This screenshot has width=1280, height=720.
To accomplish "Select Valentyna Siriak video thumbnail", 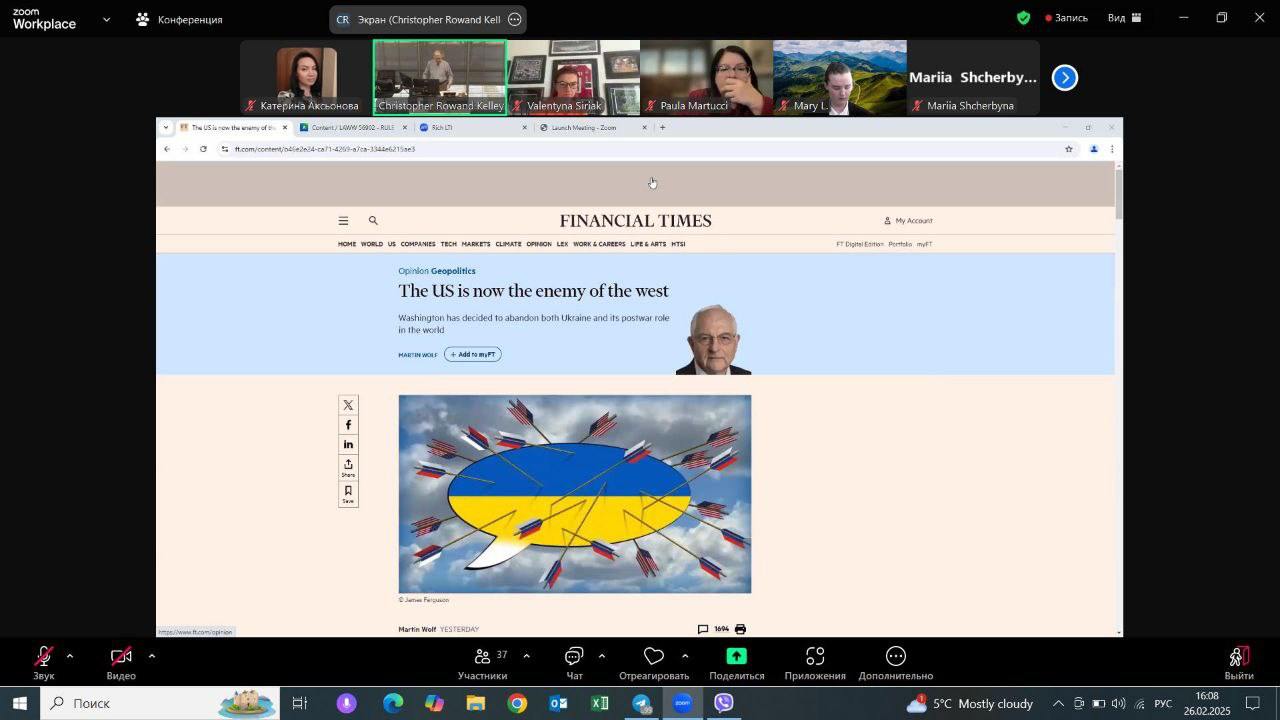I will click(573, 78).
